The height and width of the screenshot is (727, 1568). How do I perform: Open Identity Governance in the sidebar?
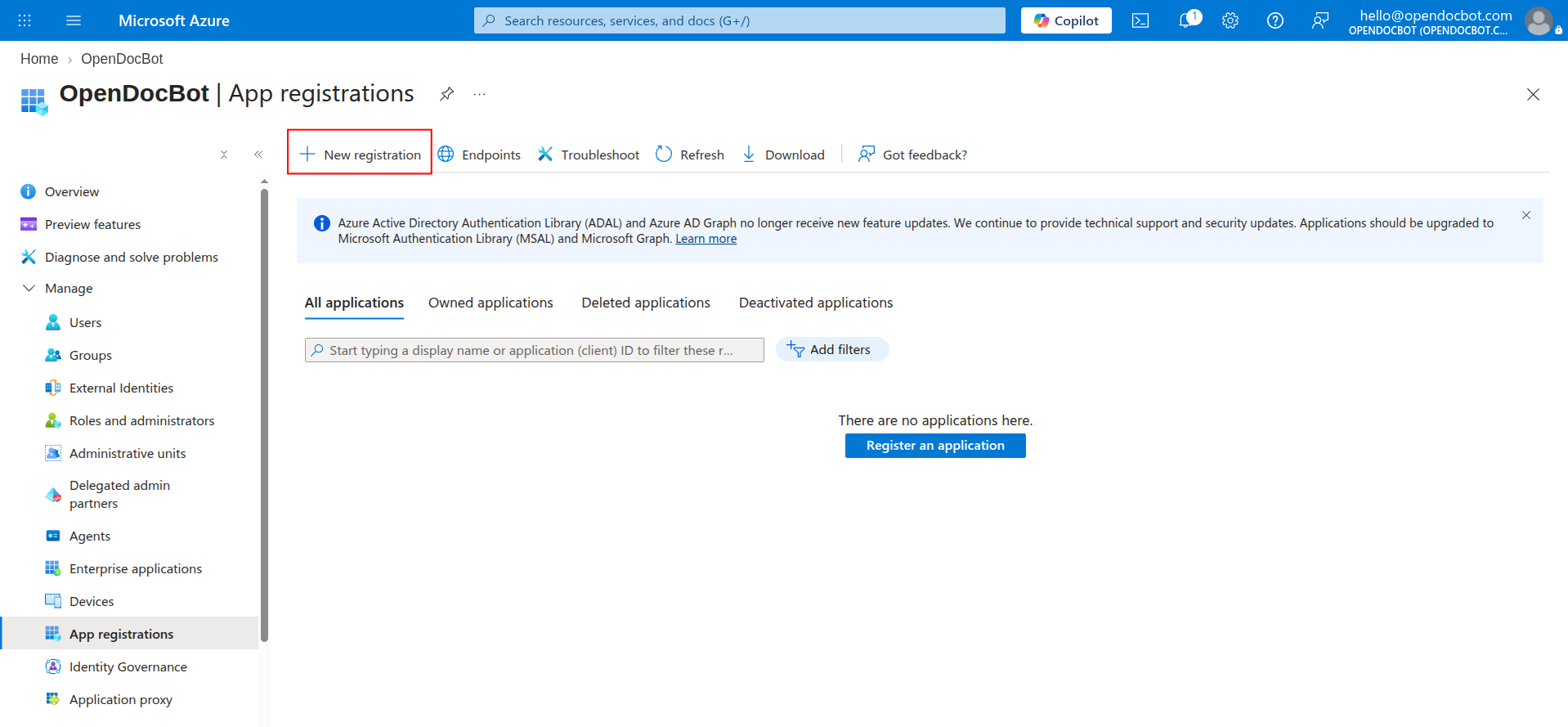click(116, 666)
